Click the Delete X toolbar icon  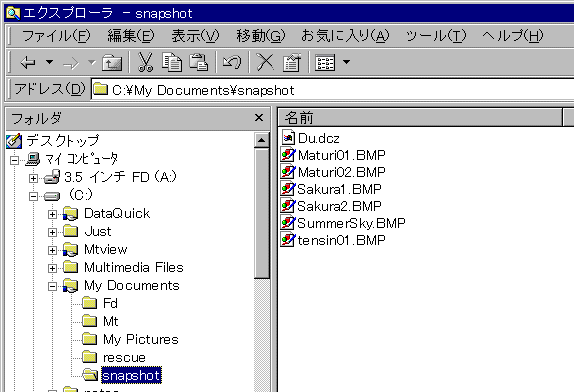[x=265, y=62]
